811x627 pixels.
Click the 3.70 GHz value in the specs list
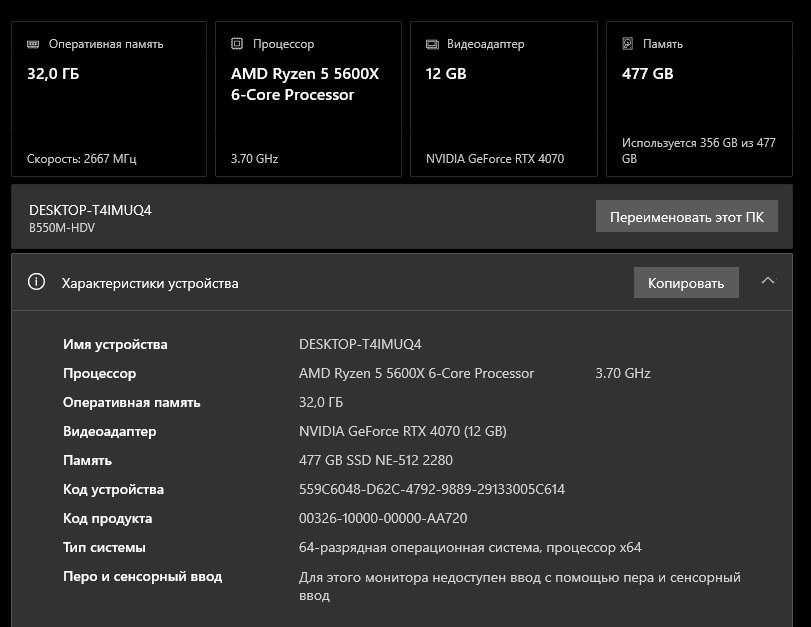point(623,374)
